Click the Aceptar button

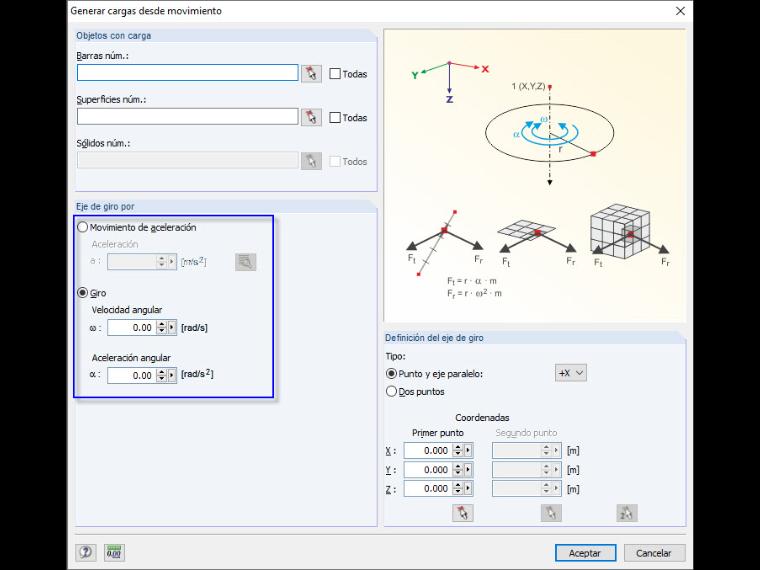(x=586, y=553)
